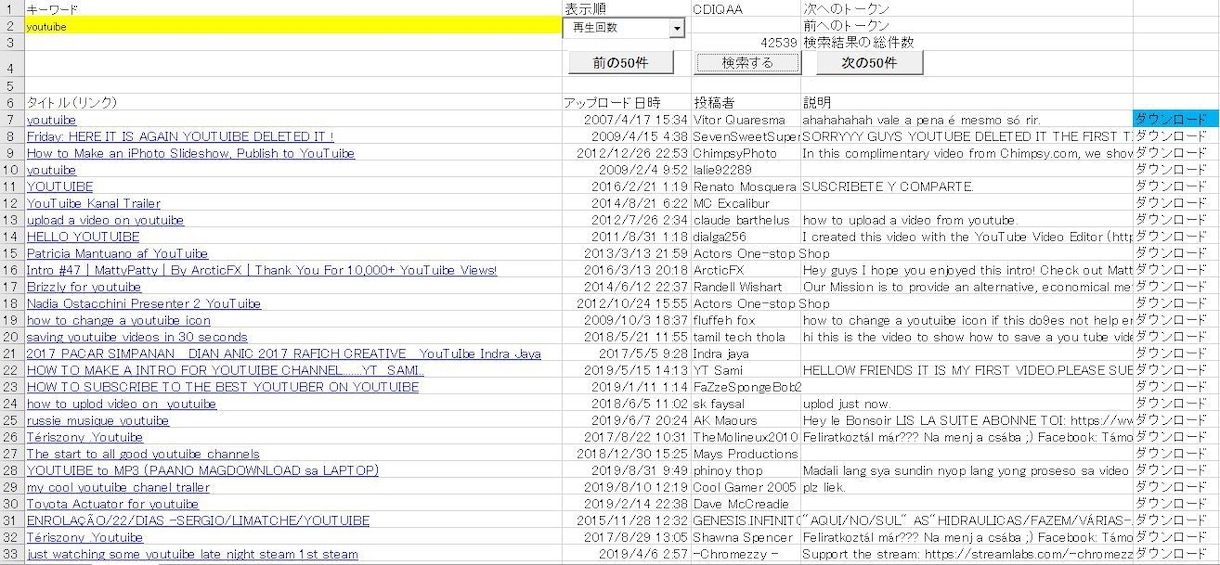Open 'my cool youtuibe chanel trailer' link
Image resolution: width=1220 pixels, height=565 pixels.
tap(119, 487)
